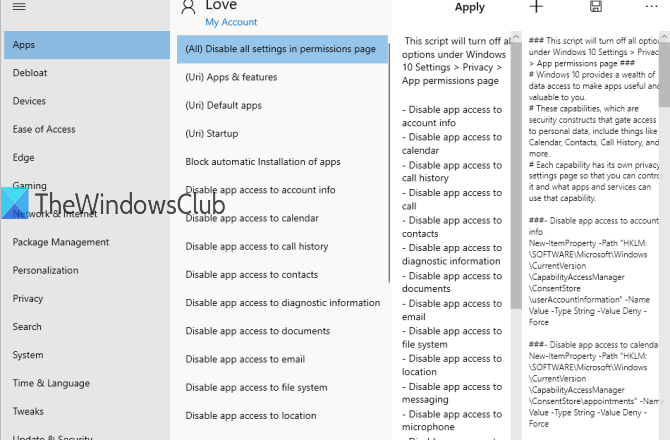
Task: Open the three-dot more options menu
Action: pyautogui.click(x=651, y=6)
